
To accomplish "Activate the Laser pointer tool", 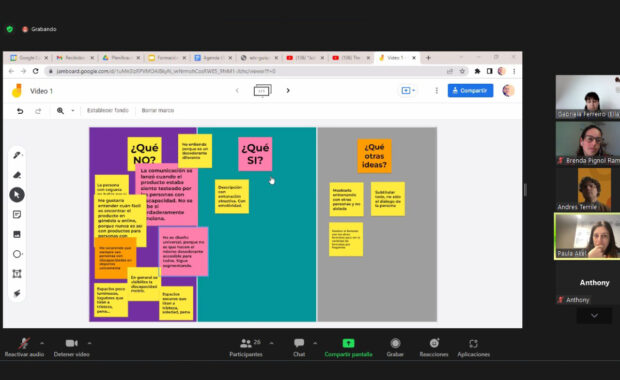I will pos(17,293).
